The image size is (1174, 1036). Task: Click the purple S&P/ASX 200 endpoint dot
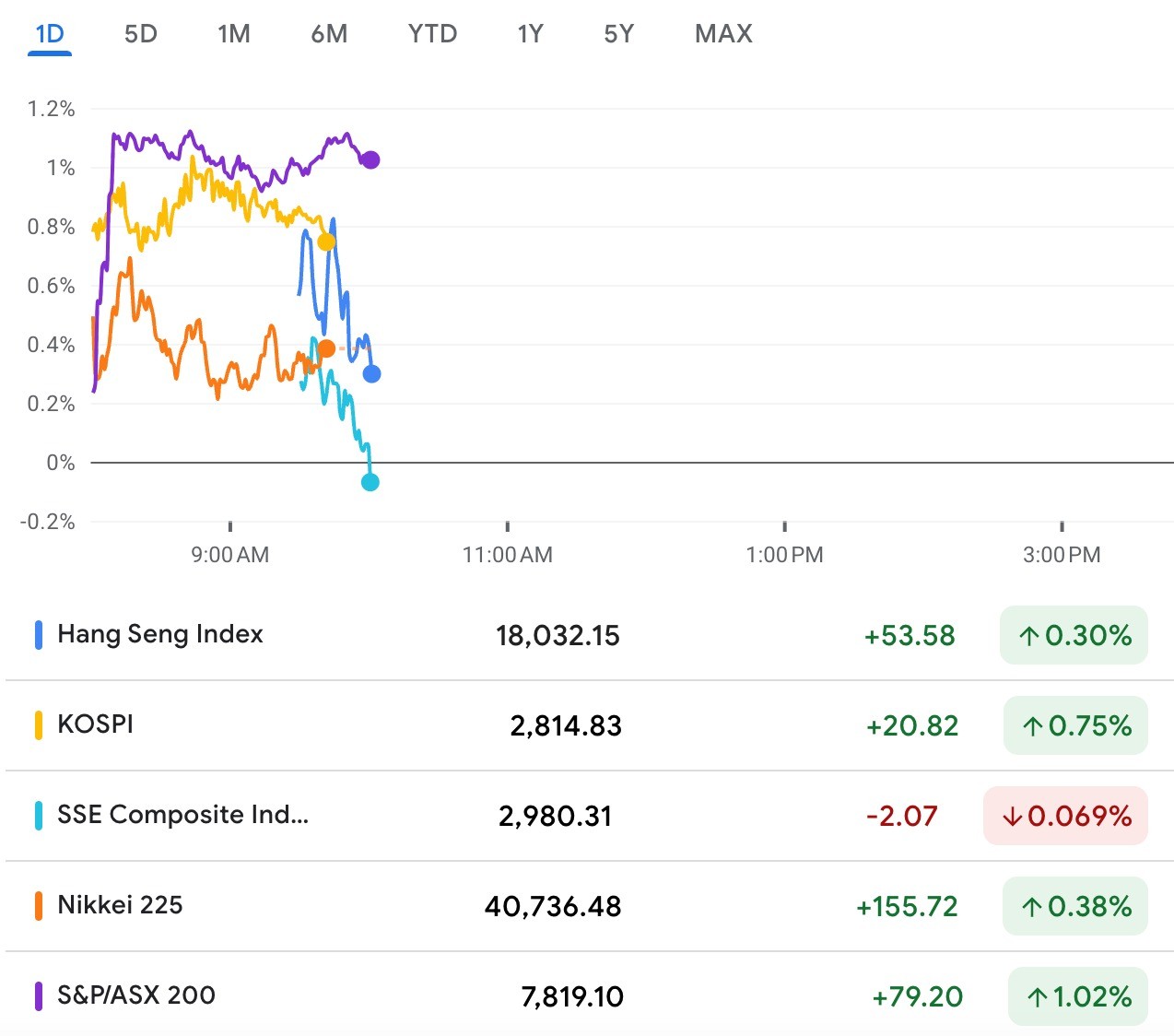tap(370, 160)
